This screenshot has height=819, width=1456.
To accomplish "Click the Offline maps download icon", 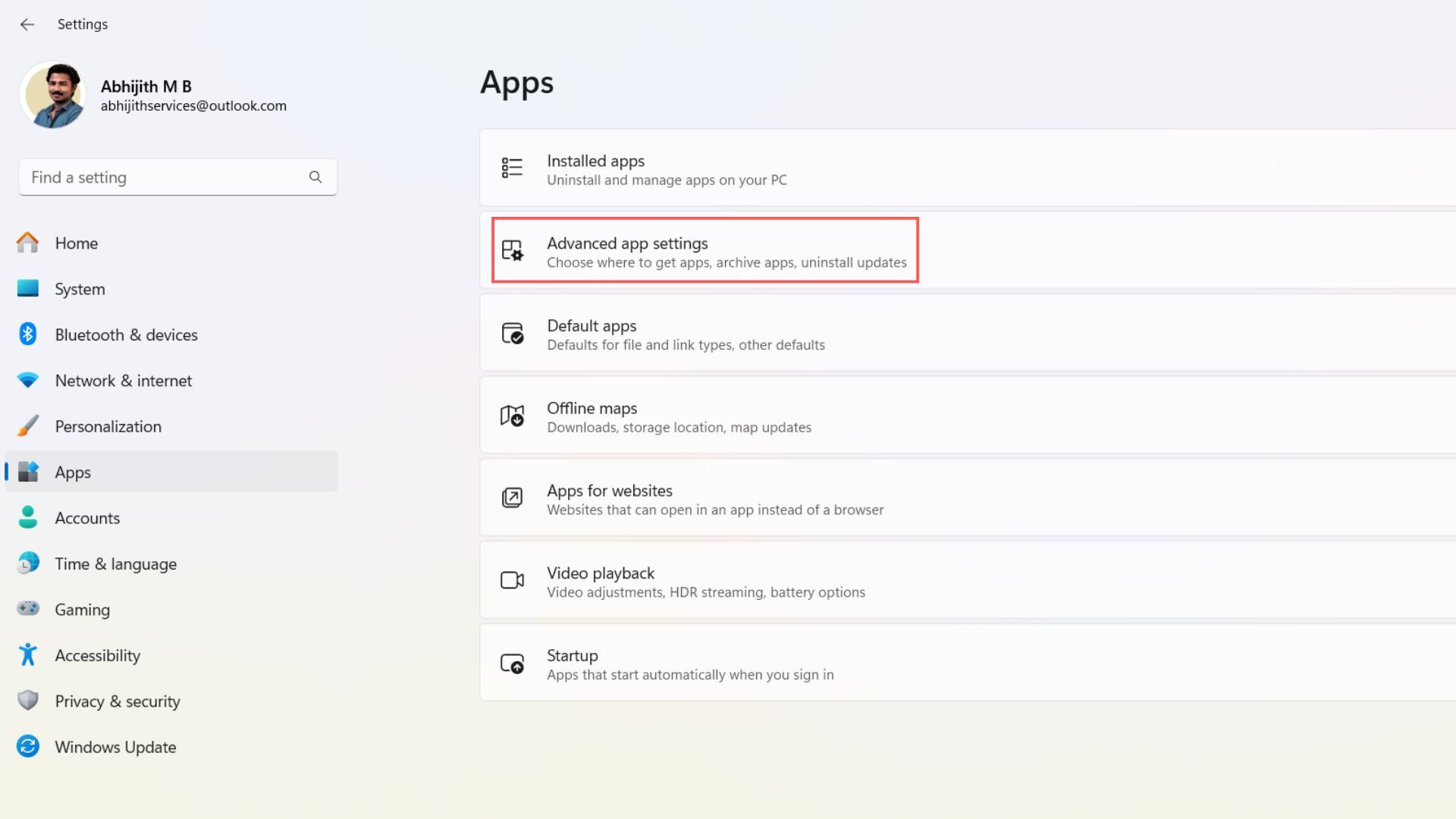I will 512,416.
